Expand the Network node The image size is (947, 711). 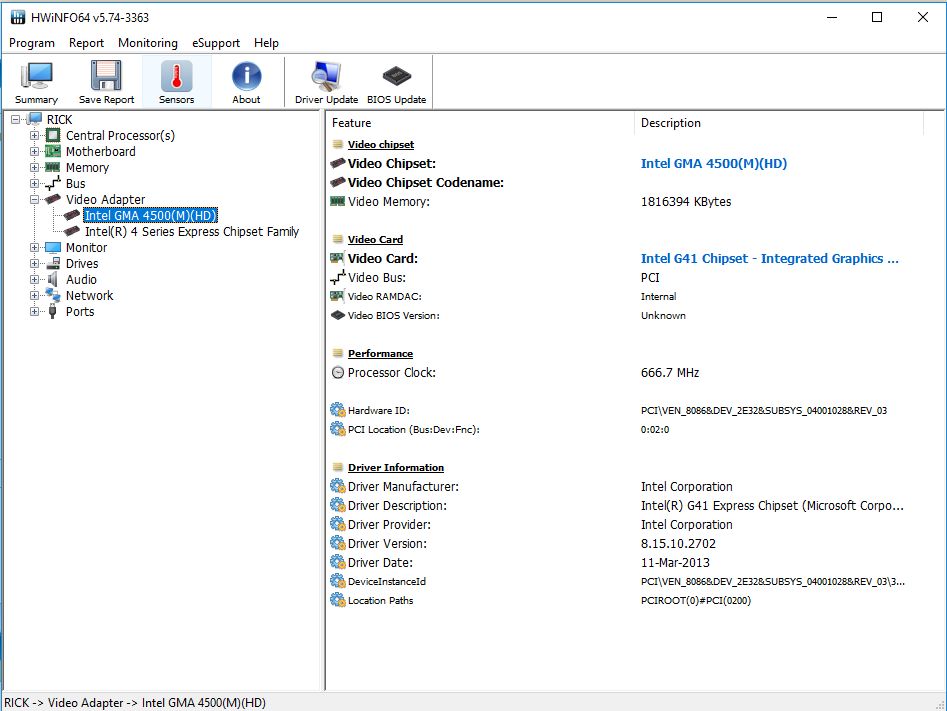point(34,295)
